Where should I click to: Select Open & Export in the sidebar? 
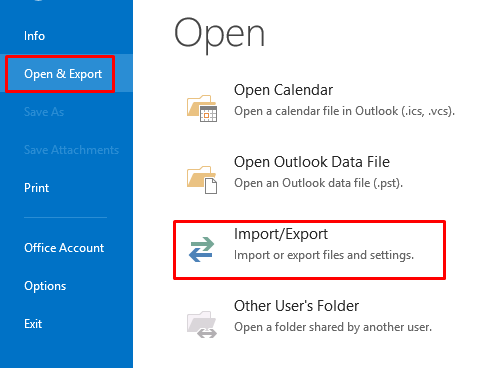coord(63,74)
